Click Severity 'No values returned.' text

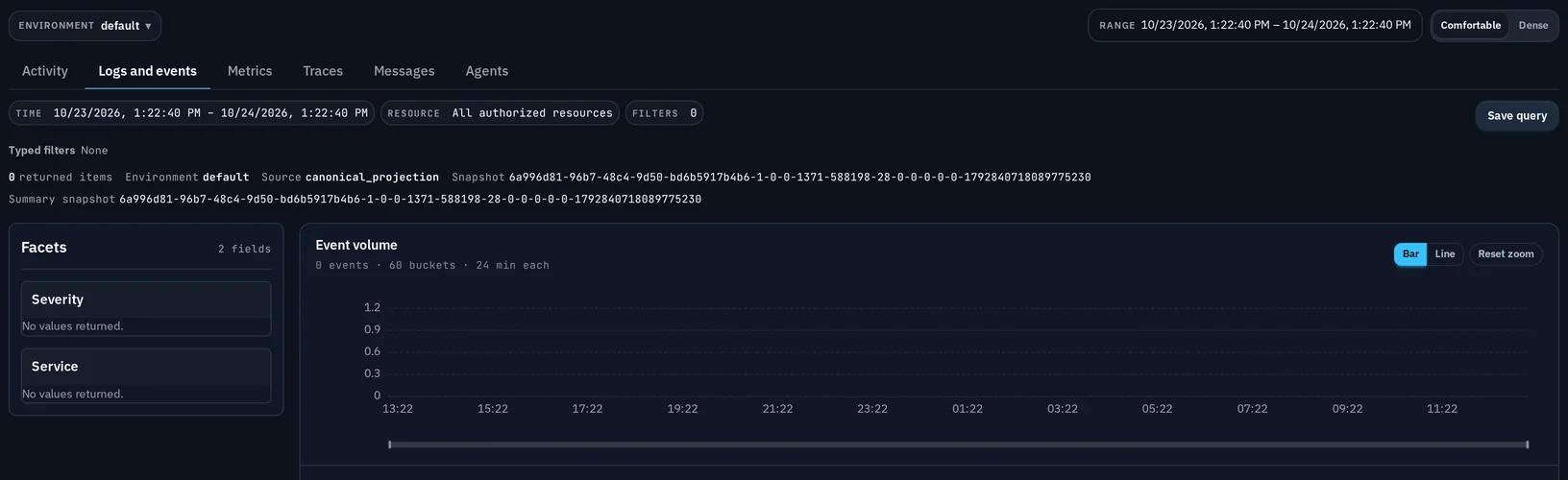click(73, 326)
